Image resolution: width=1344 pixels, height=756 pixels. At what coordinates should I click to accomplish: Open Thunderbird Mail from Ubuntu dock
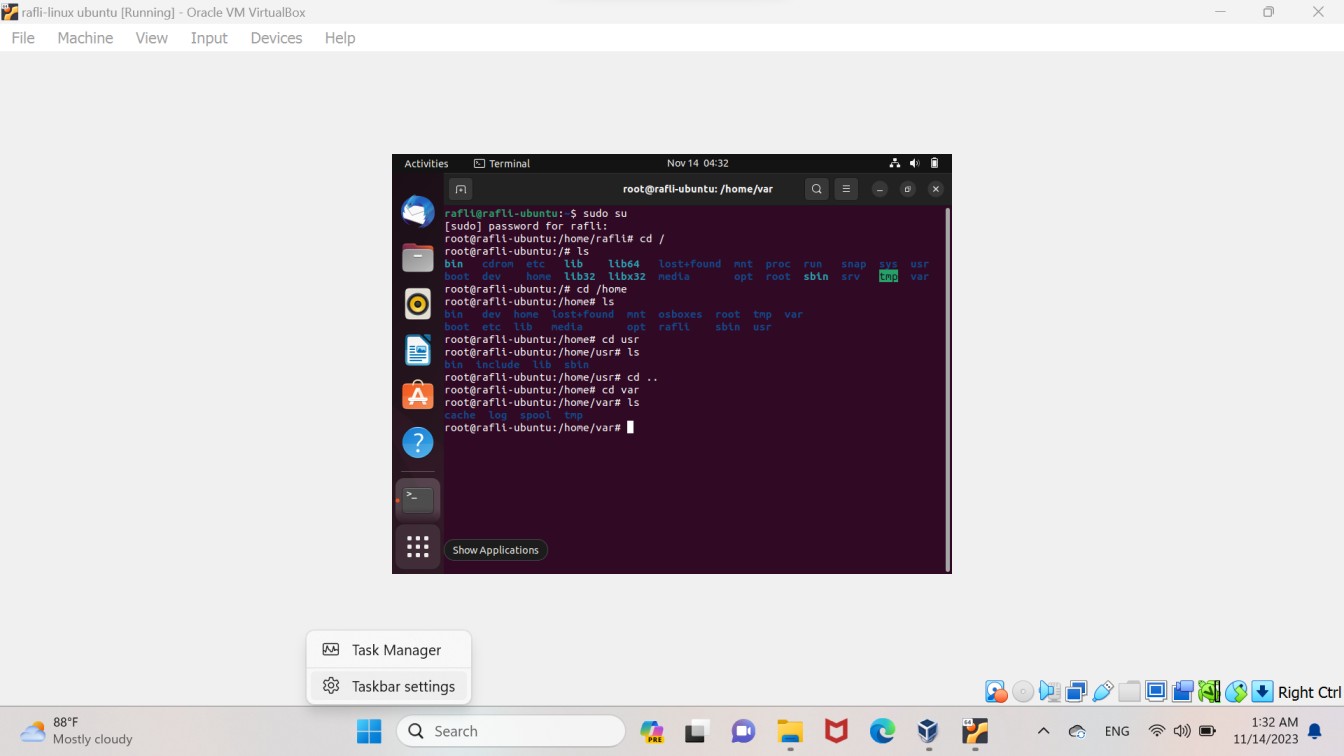pyautogui.click(x=418, y=211)
